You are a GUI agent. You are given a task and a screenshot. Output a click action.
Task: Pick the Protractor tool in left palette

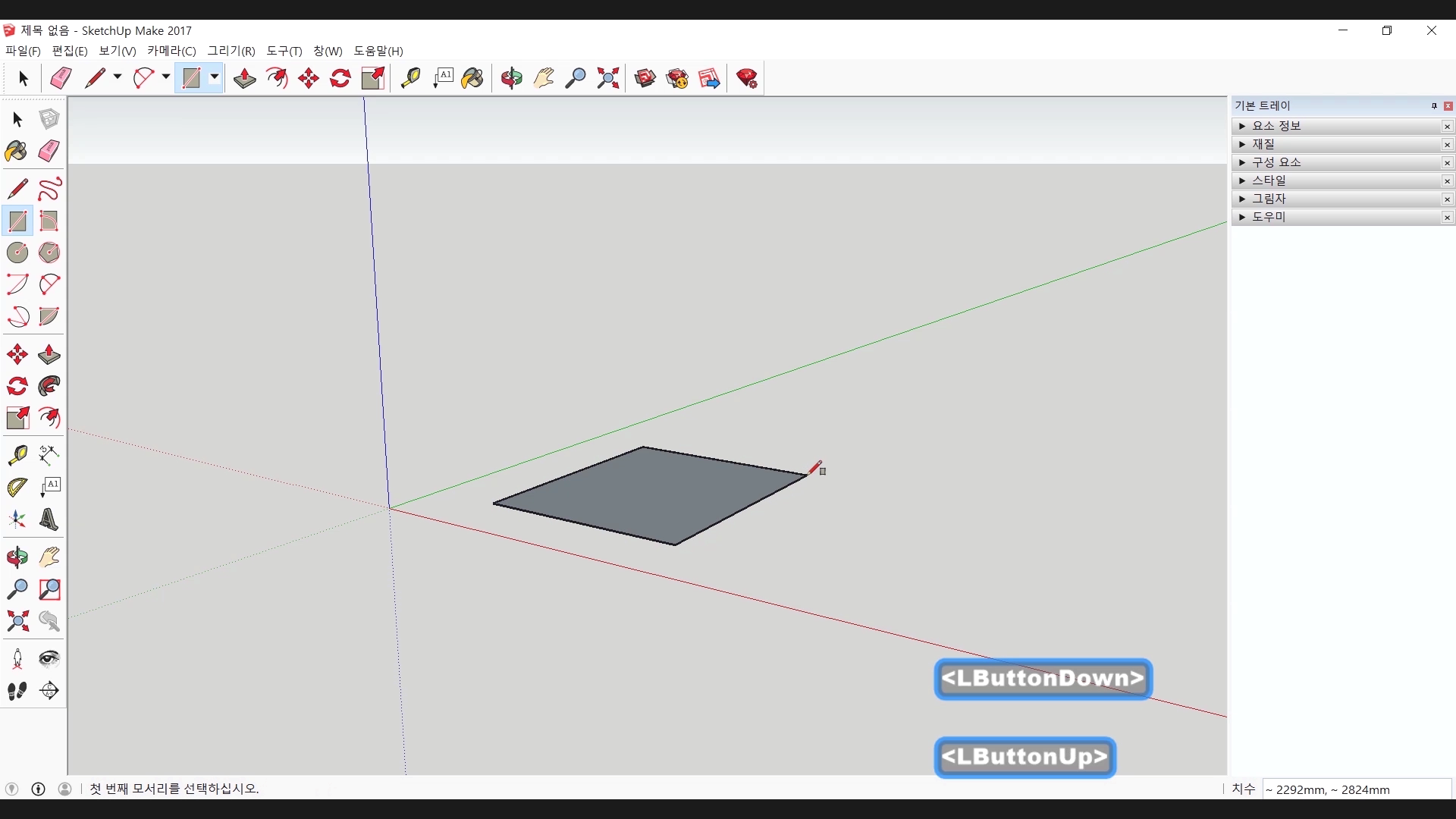[x=17, y=488]
